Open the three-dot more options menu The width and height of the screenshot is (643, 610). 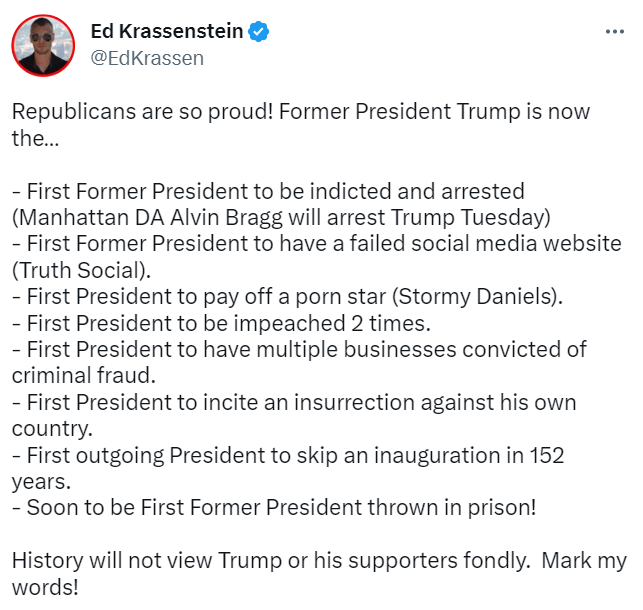point(615,32)
